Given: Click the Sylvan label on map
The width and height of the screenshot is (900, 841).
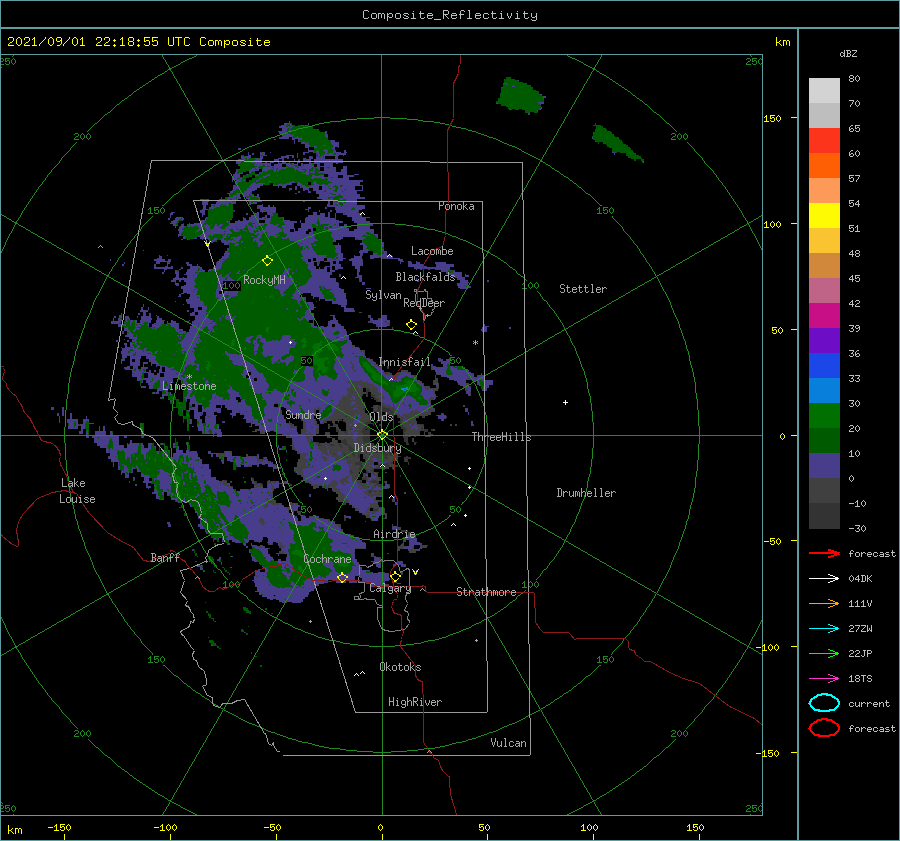Looking at the screenshot, I should [383, 295].
